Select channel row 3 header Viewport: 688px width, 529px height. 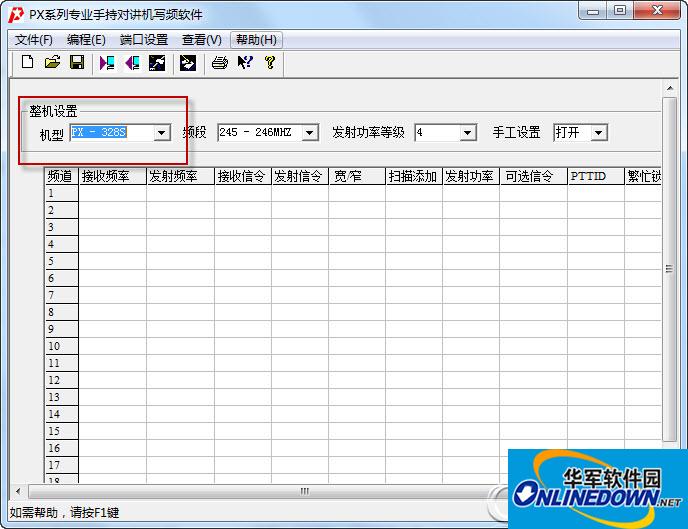(62, 227)
